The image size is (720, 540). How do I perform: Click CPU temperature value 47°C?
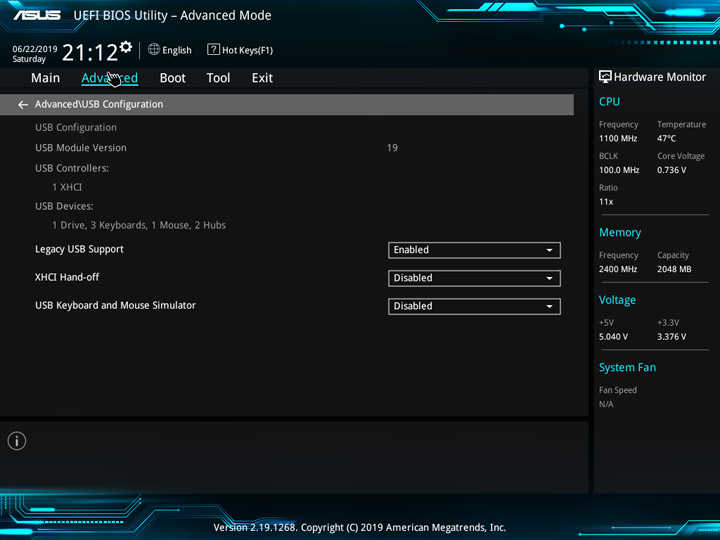(666, 139)
